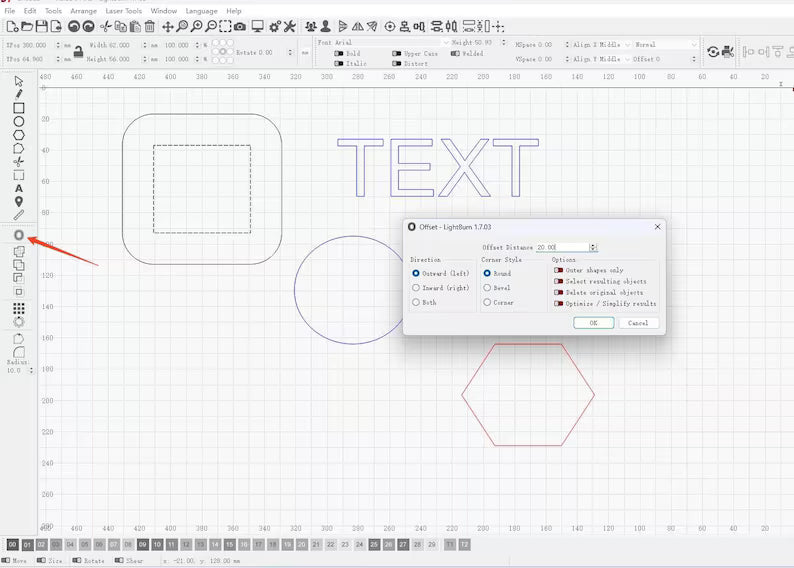Image resolution: width=794 pixels, height=568 pixels.
Task: Open the Normal text mode dropdown
Action: point(665,45)
